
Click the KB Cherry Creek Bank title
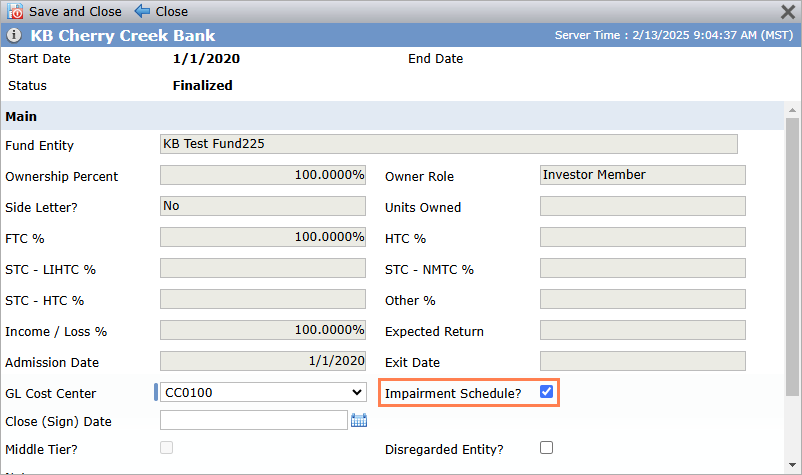click(x=123, y=35)
